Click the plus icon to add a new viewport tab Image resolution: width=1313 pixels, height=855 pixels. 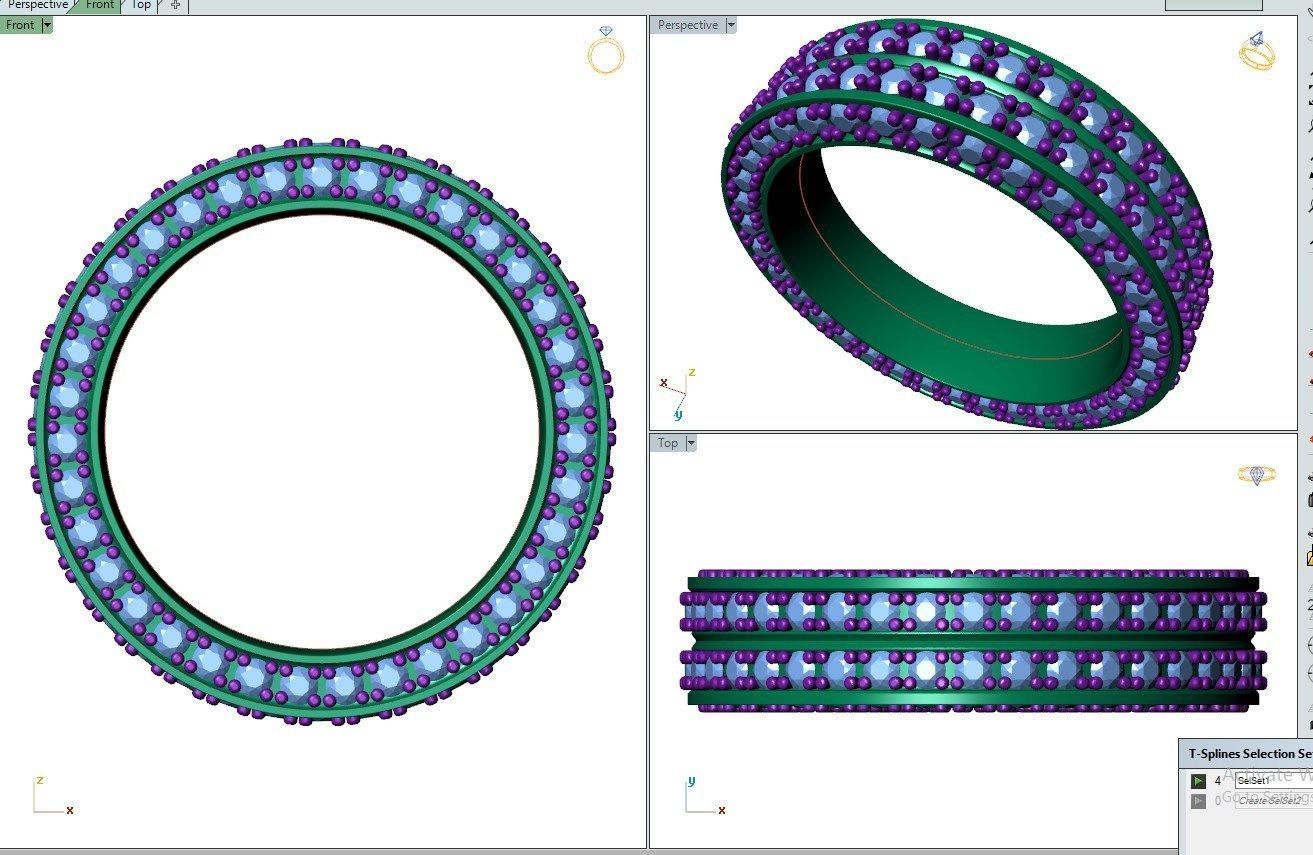pyautogui.click(x=175, y=6)
